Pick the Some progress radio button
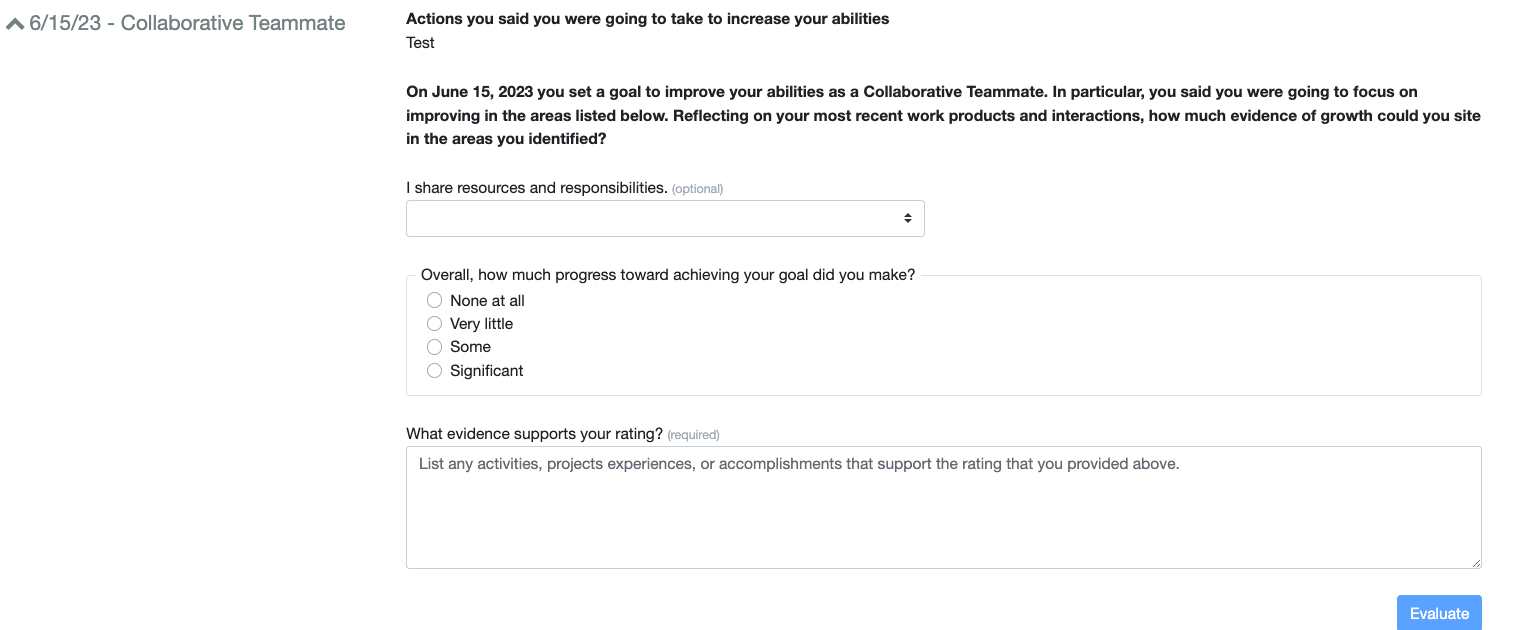This screenshot has width=1513, height=630. [x=434, y=347]
